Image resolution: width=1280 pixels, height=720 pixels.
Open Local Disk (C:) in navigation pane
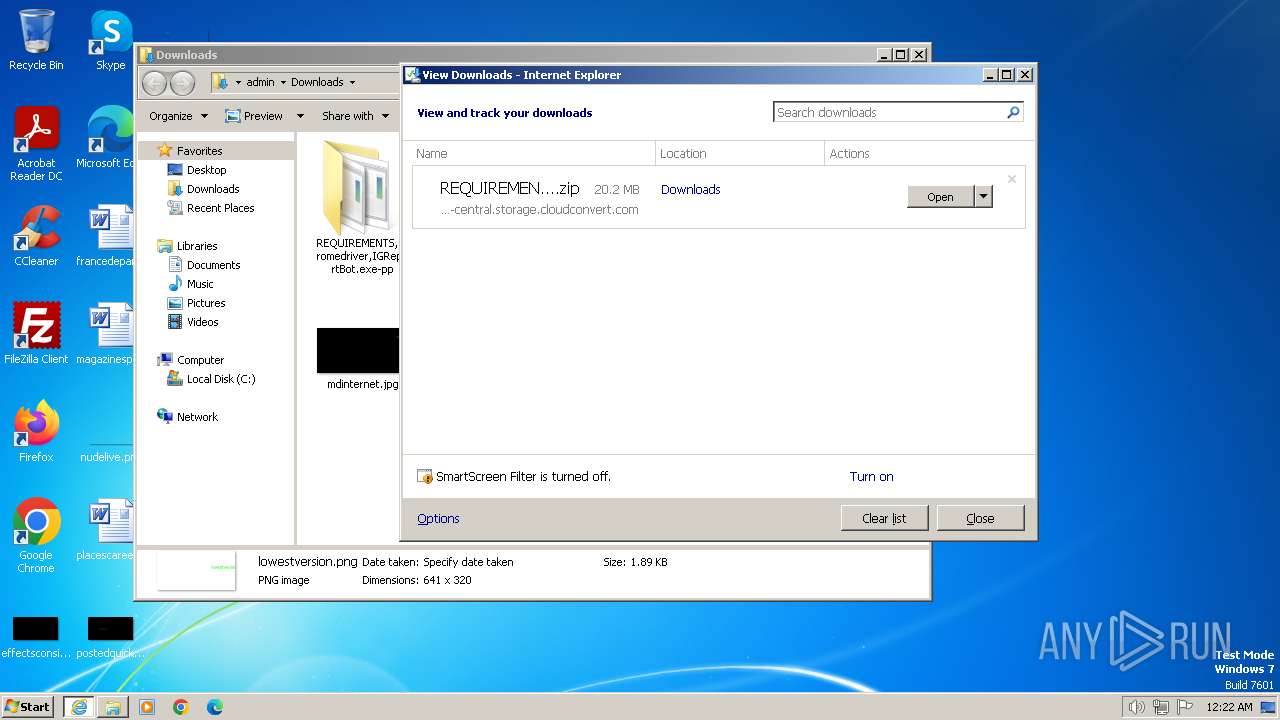tap(220, 379)
